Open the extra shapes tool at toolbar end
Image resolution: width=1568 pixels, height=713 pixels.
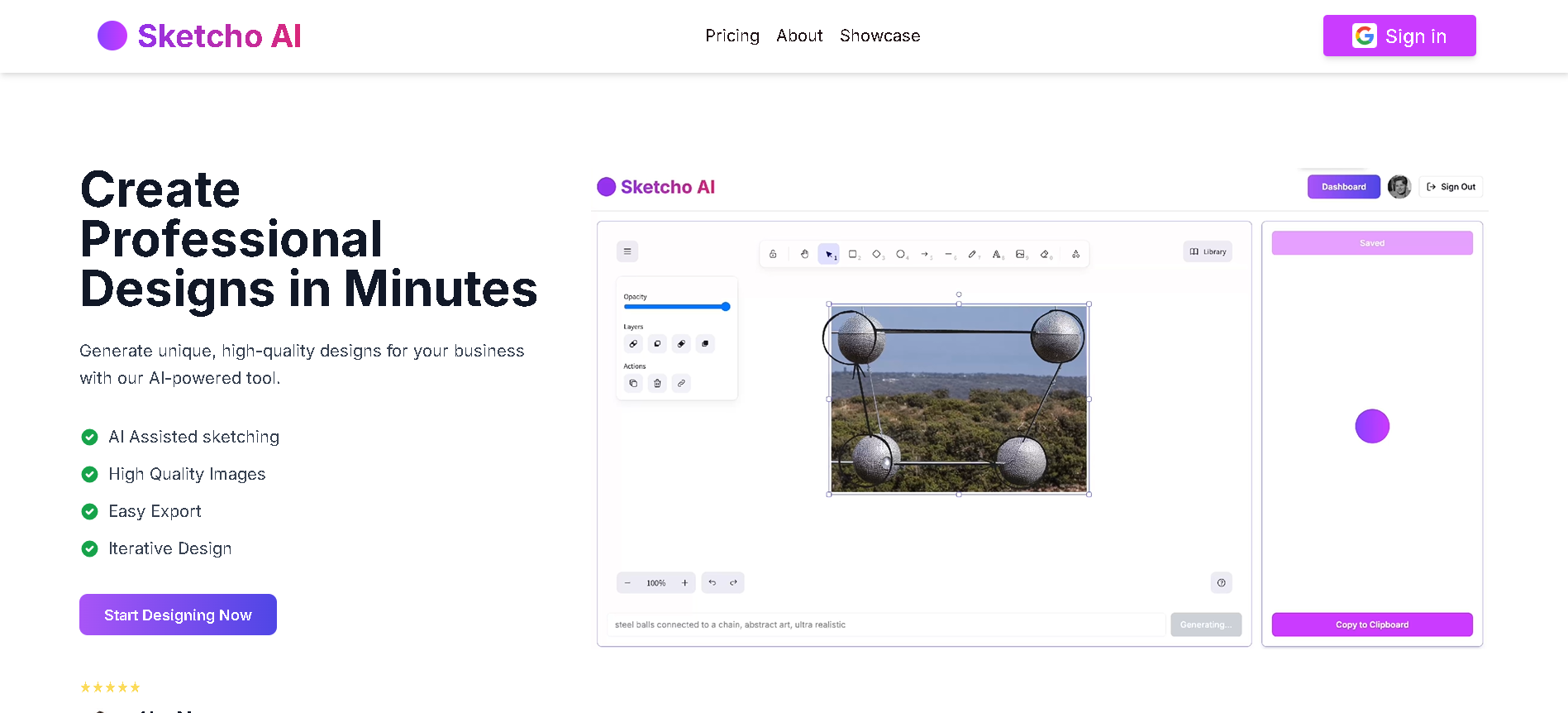1075,254
